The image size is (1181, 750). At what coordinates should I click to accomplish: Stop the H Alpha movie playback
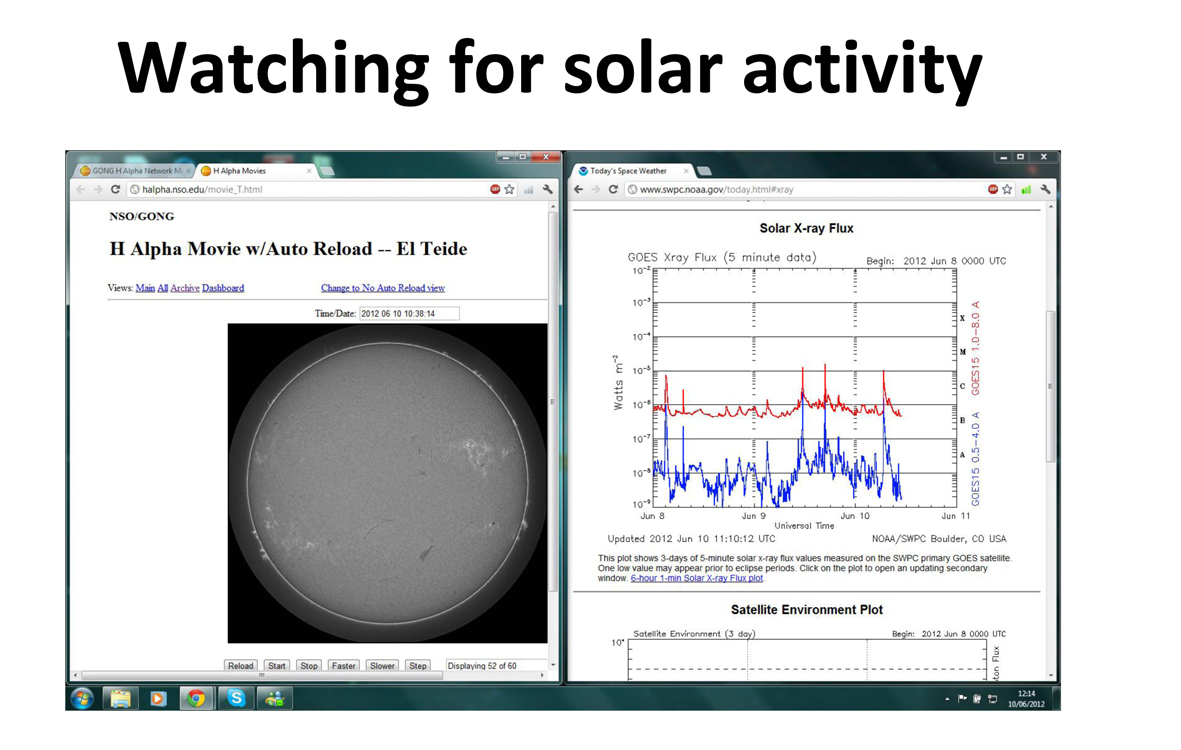click(x=309, y=666)
